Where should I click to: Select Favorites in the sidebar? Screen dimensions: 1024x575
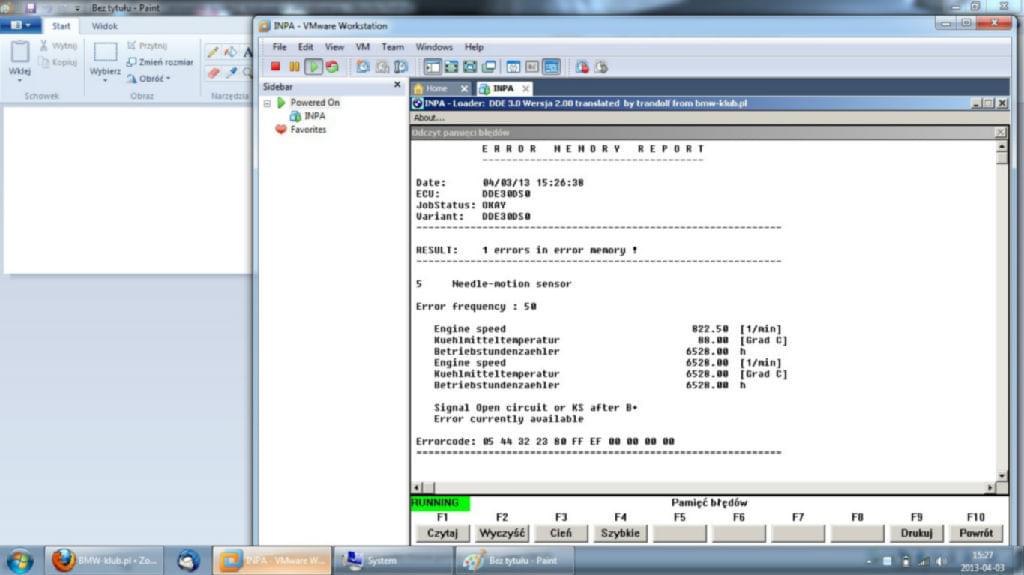[301, 129]
